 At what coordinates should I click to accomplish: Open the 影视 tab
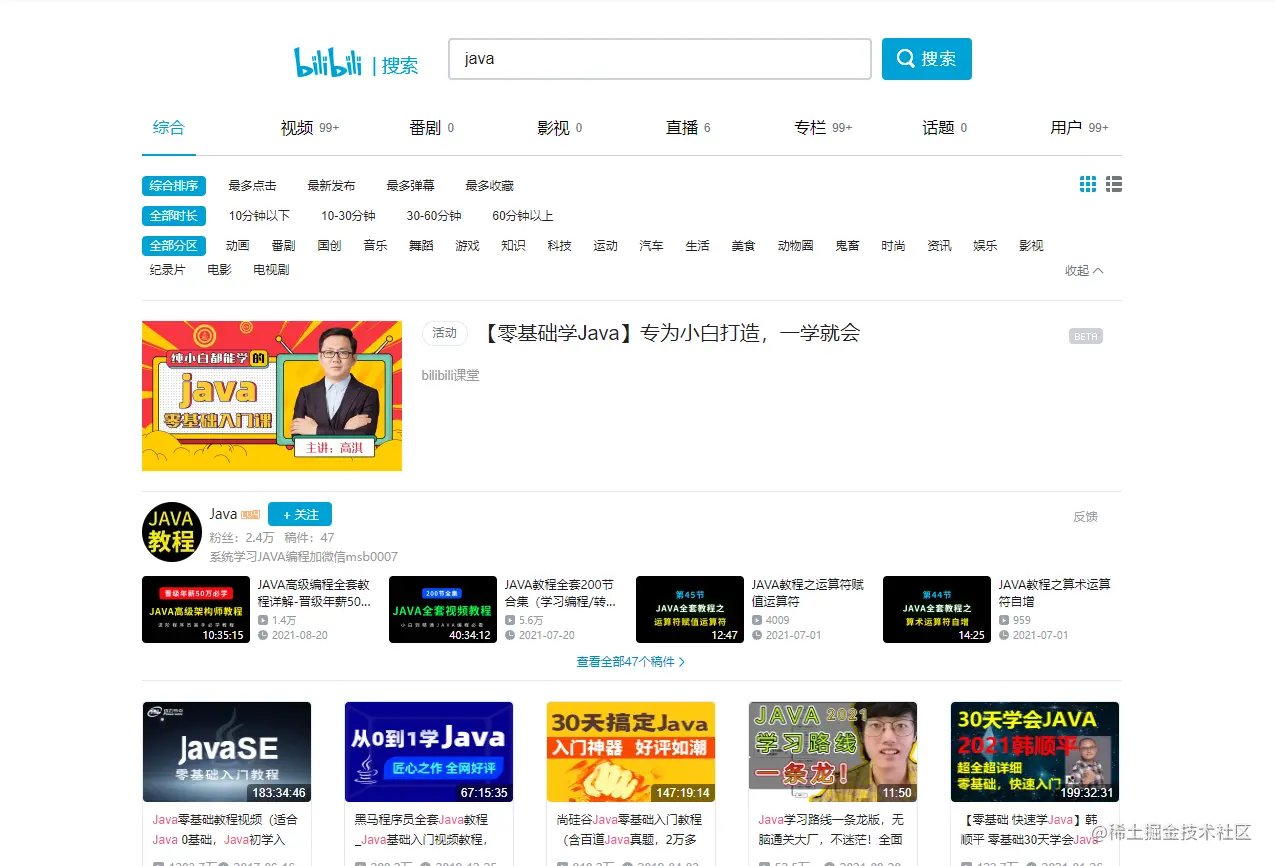(x=560, y=128)
